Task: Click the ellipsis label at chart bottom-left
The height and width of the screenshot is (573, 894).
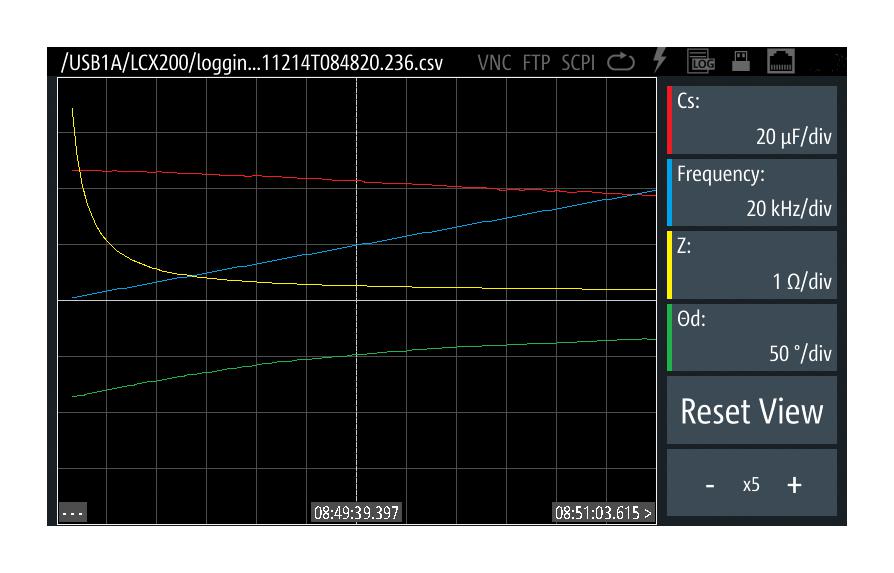Action: 73,513
